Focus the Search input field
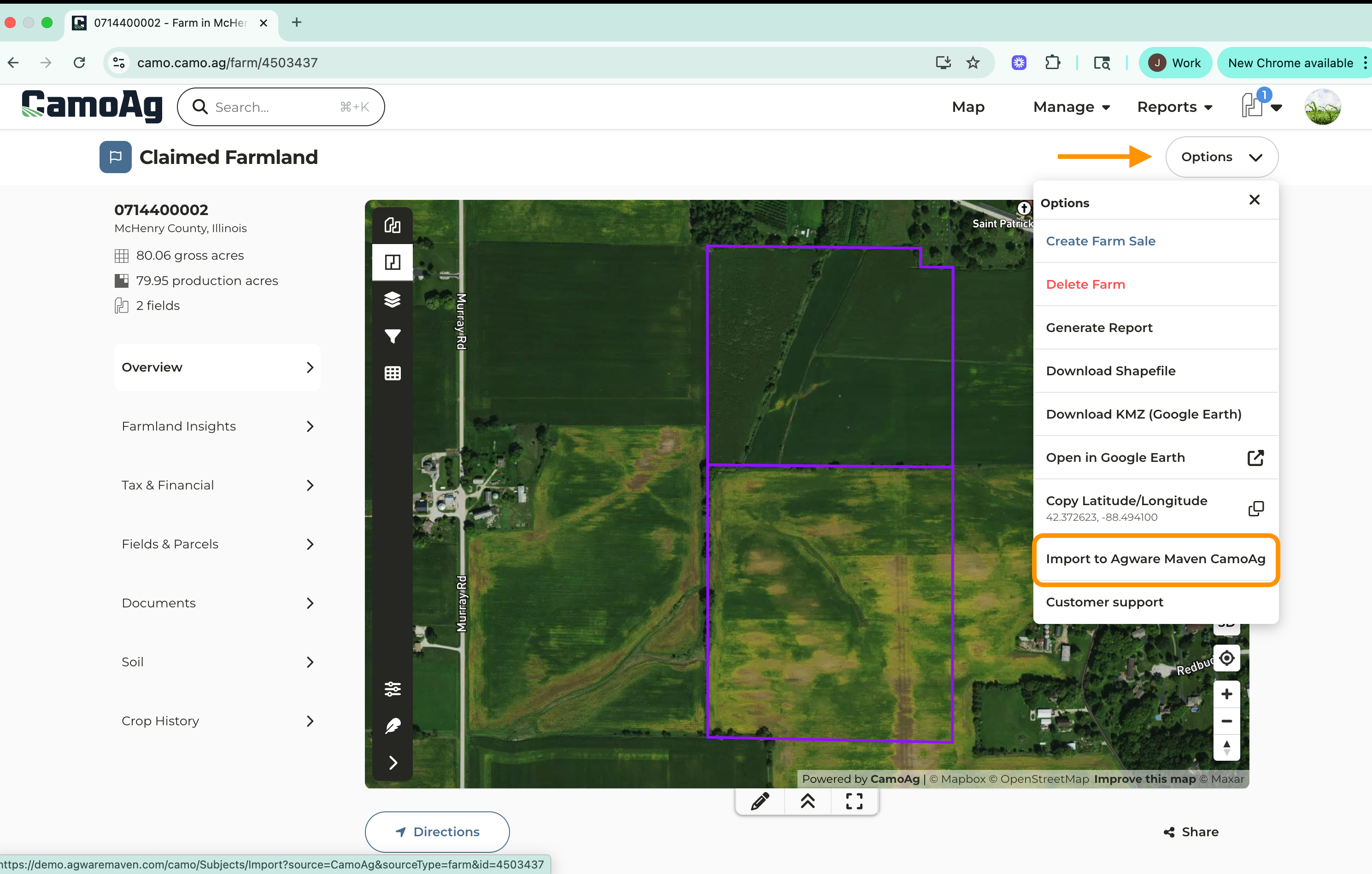This screenshot has height=874, width=1372. pos(281,107)
